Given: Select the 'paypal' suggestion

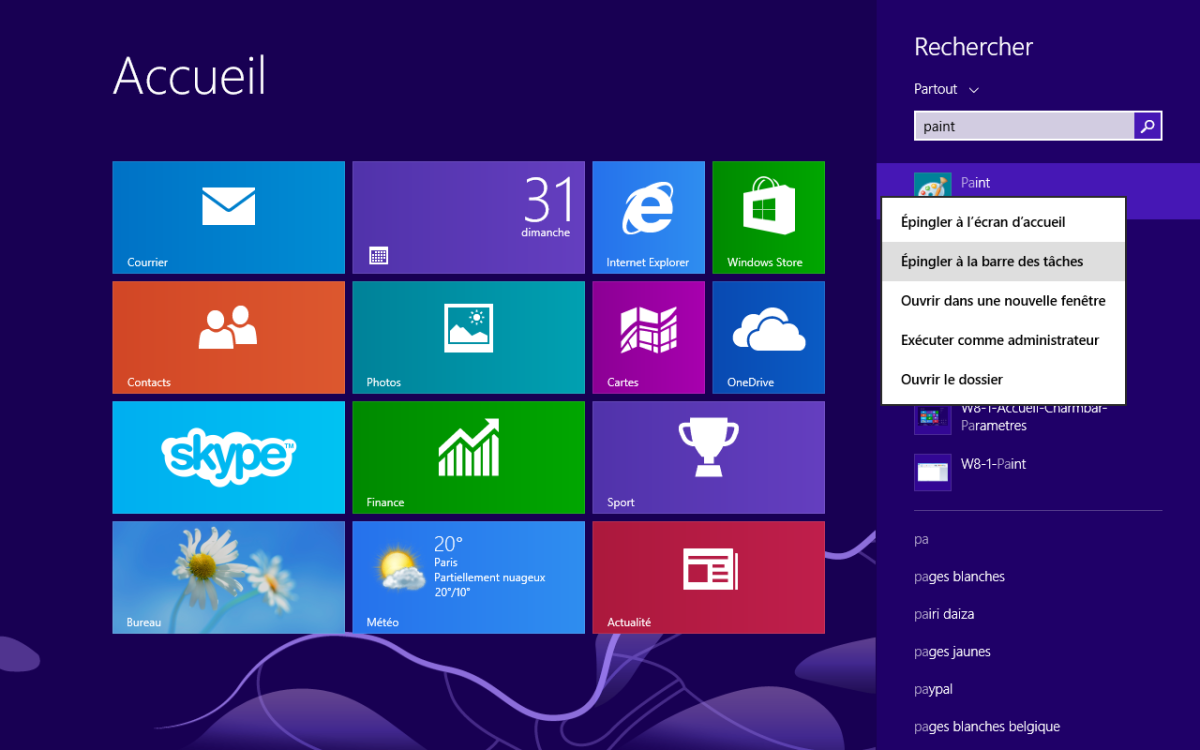Looking at the screenshot, I should click(933, 689).
